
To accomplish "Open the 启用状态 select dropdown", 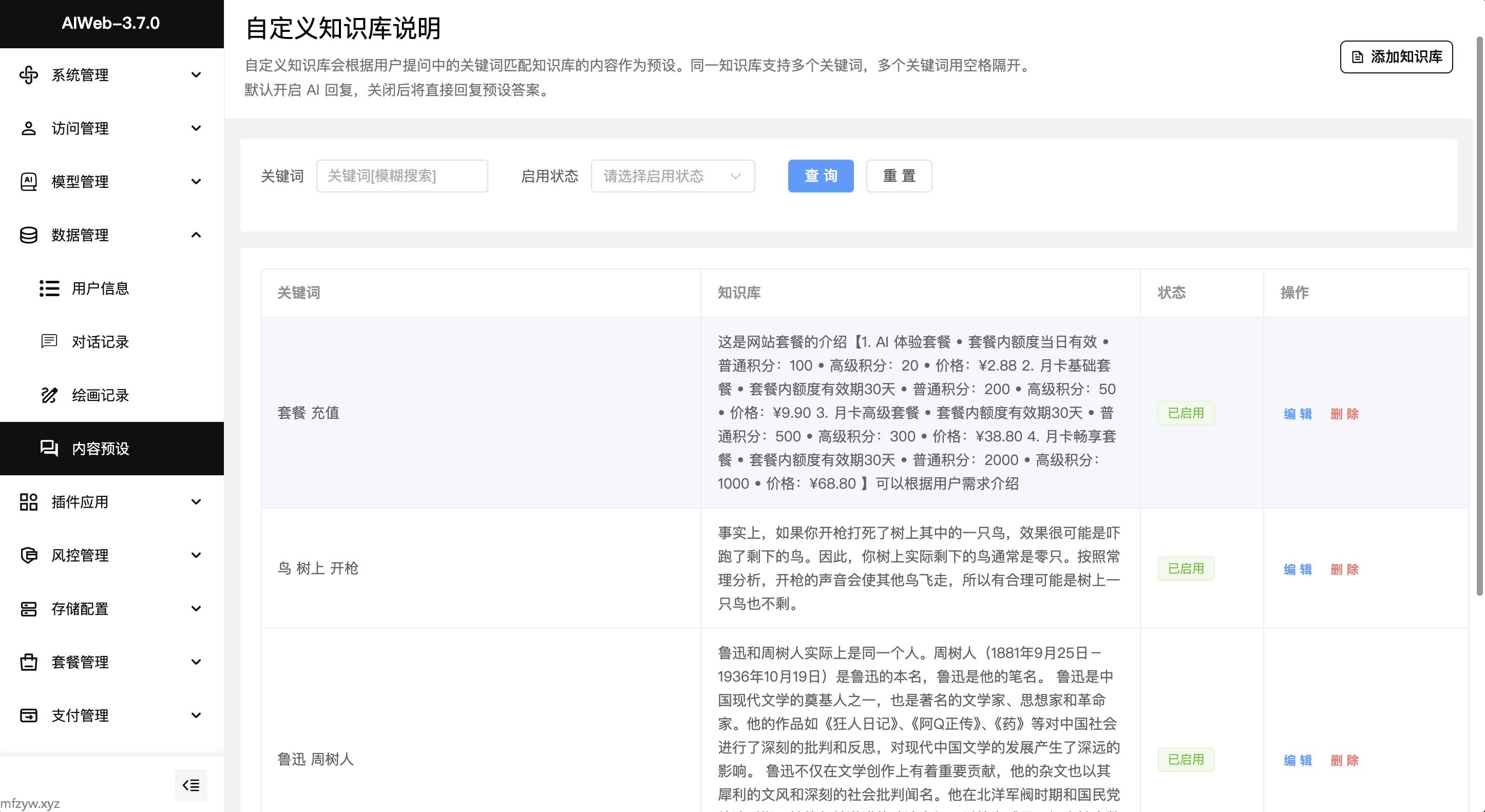I will 672,176.
